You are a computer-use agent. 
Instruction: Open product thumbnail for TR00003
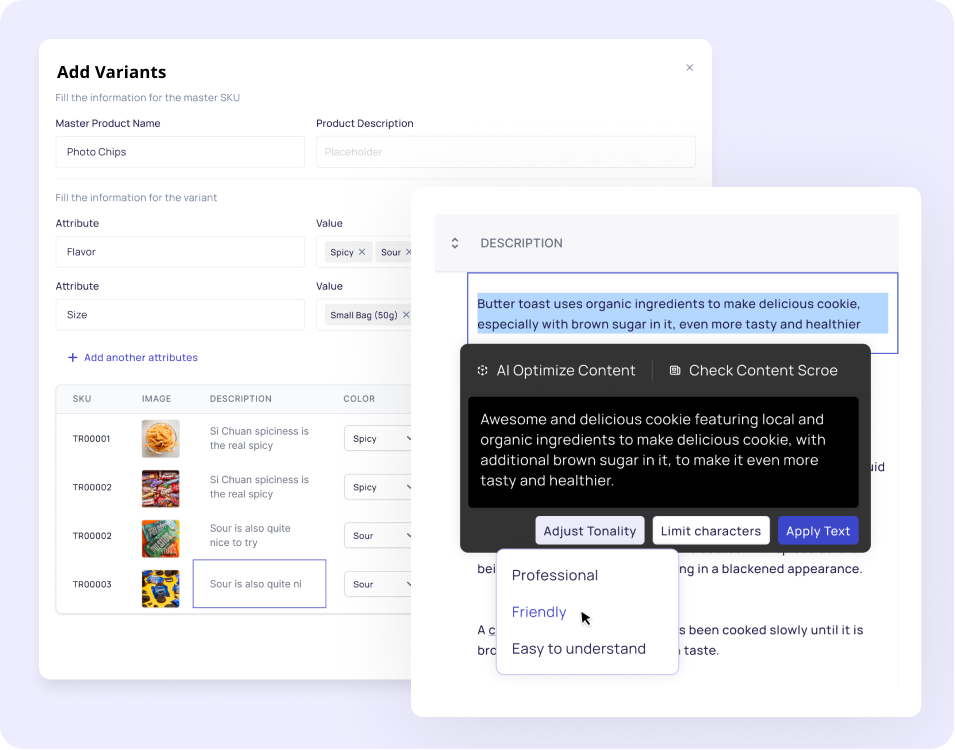tap(161, 588)
